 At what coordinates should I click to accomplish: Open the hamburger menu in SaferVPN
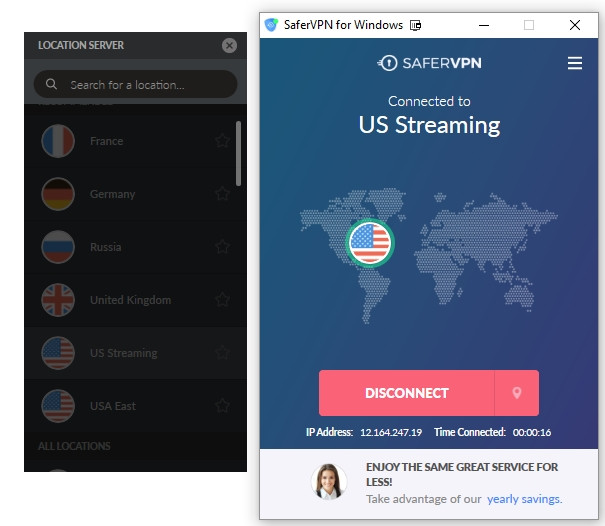click(x=574, y=63)
